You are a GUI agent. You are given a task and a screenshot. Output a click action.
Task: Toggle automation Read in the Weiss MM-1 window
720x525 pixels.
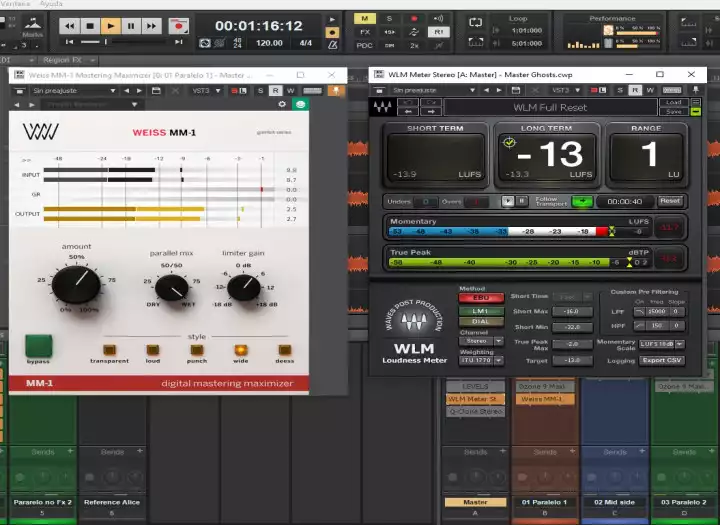[275, 91]
